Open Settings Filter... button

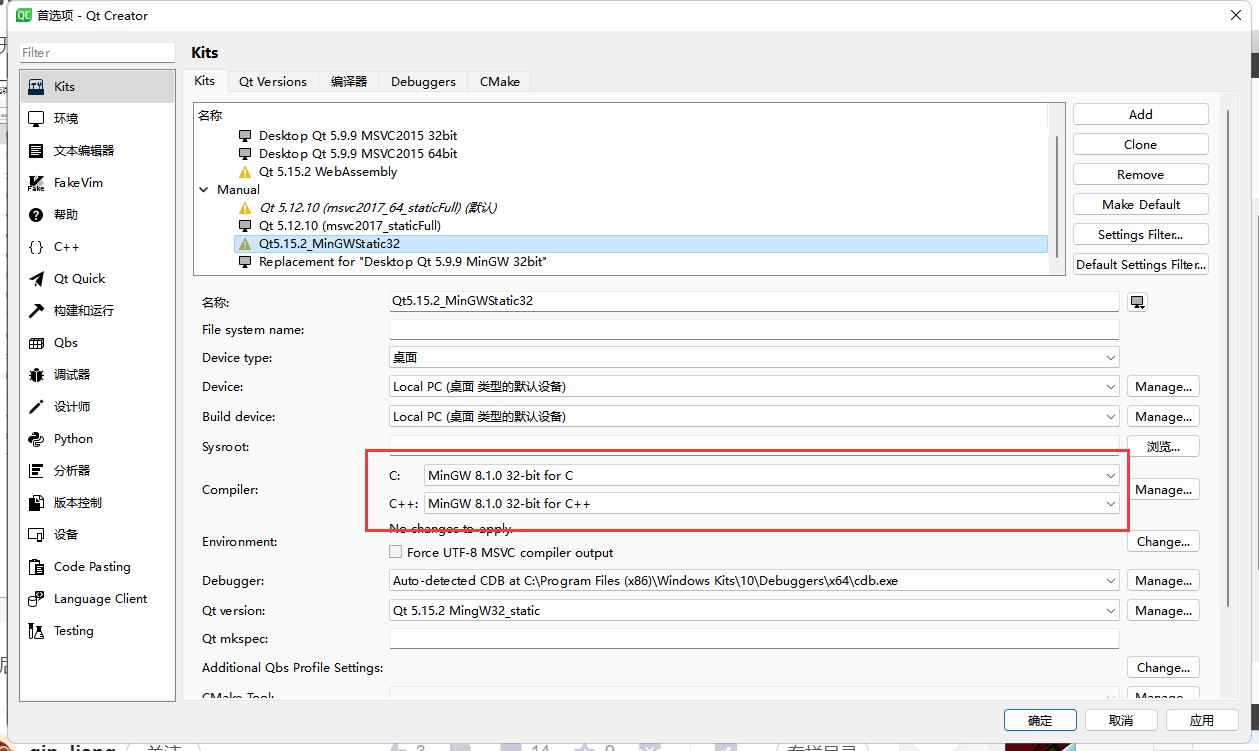(x=1141, y=234)
